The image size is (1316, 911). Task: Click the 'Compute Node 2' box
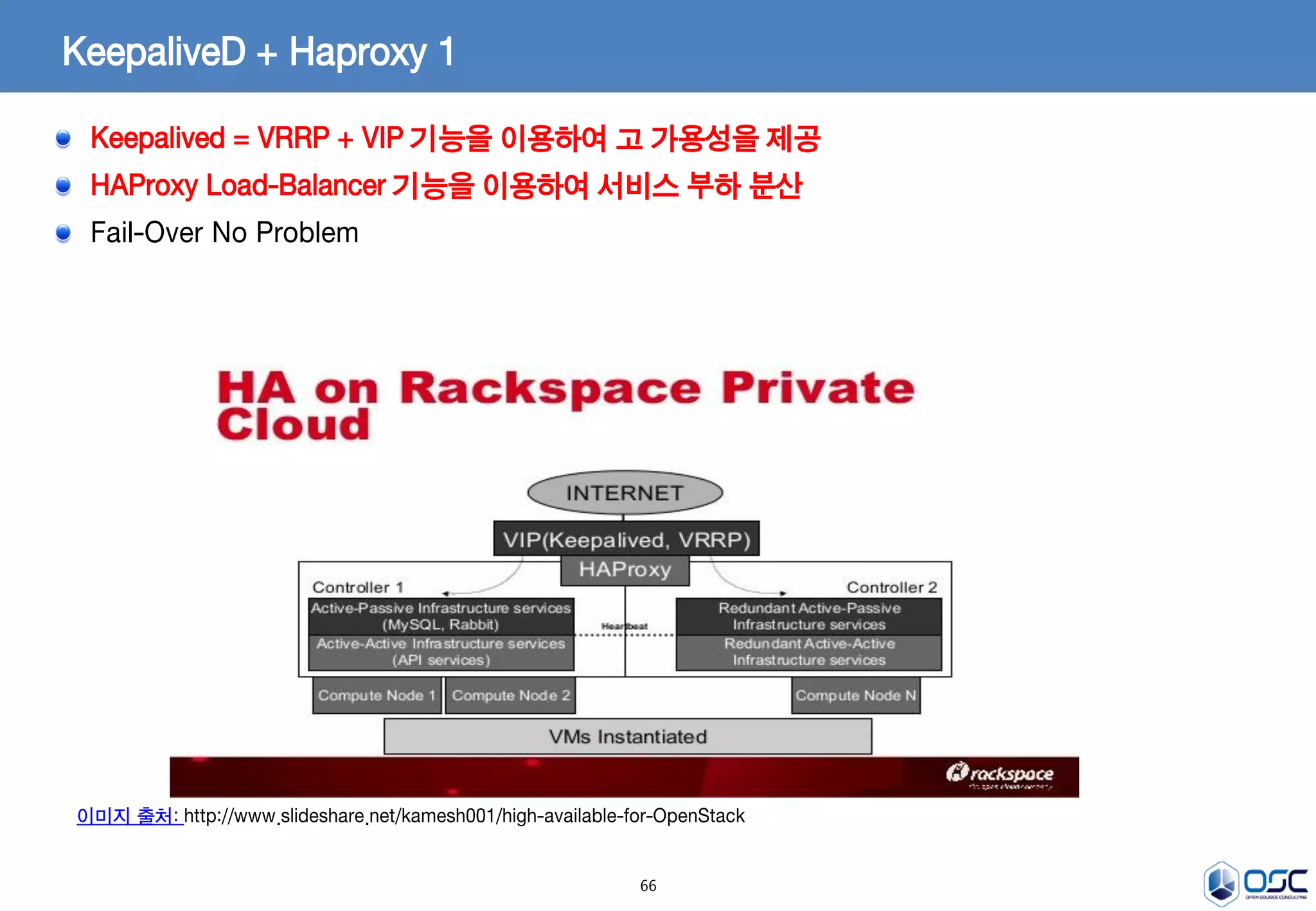point(511,696)
